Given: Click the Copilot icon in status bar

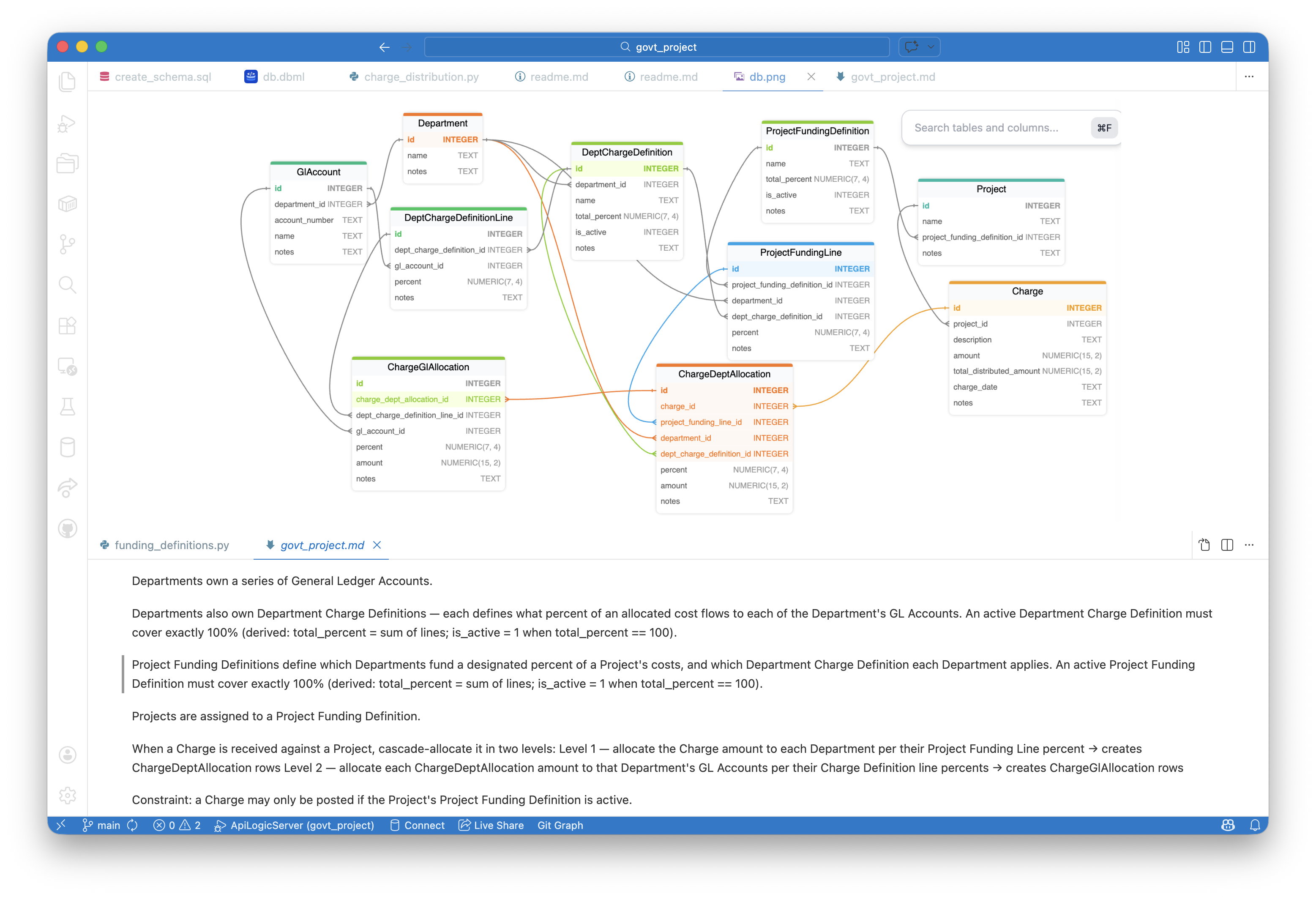Looking at the screenshot, I should coord(1228,825).
